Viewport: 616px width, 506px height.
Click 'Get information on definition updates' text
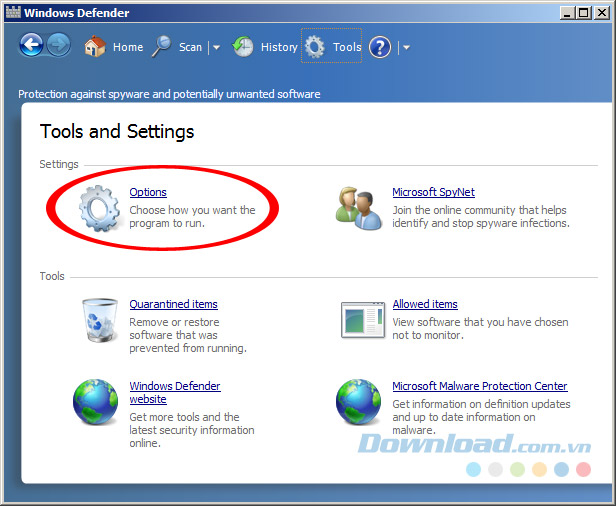point(481,417)
